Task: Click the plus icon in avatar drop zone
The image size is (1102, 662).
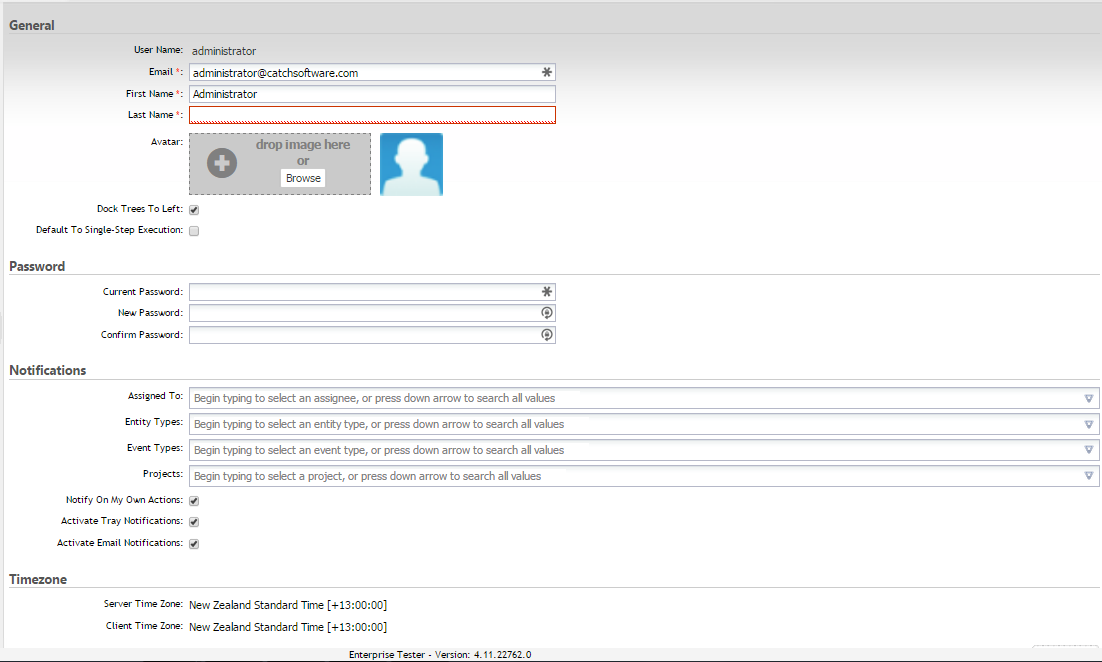Action: (222, 163)
